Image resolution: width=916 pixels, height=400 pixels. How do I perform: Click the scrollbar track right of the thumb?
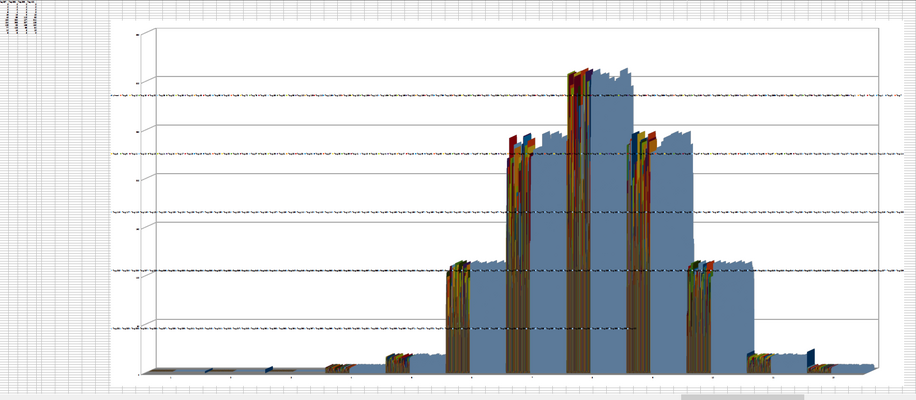pos(859,397)
